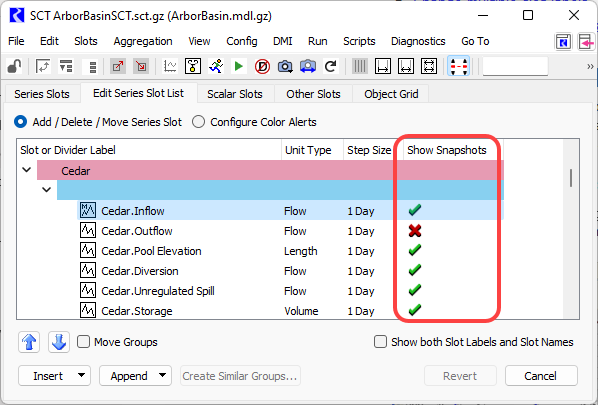Image resolution: width=598 pixels, height=405 pixels.
Task: Move slot up with blue up arrow
Action: [x=29, y=342]
